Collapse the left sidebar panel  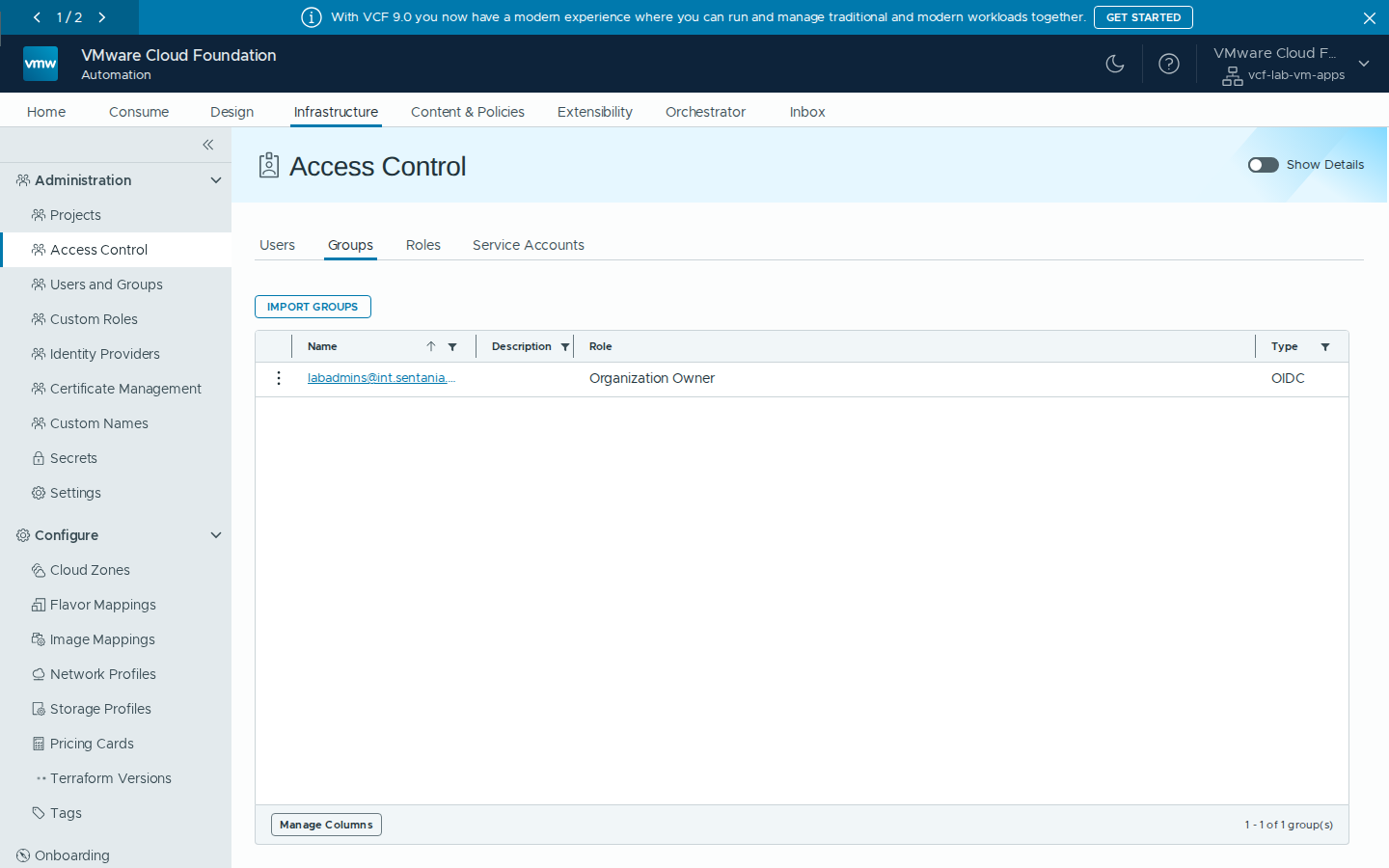[x=208, y=145]
